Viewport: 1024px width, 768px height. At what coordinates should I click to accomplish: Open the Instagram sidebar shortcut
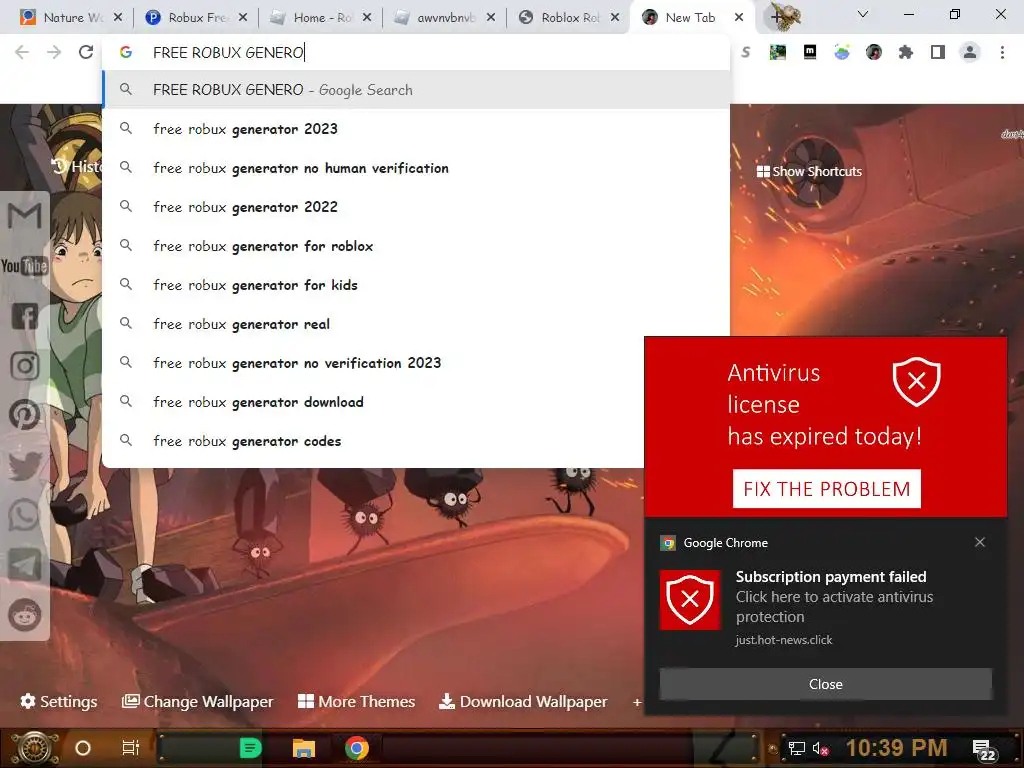coord(25,366)
